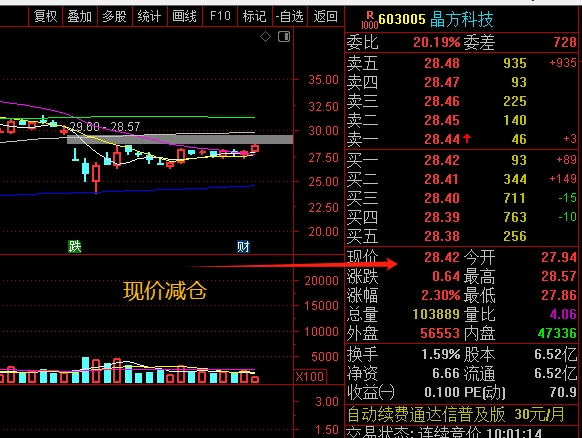Click 内盘 value 47336

pyautogui.click(x=557, y=333)
